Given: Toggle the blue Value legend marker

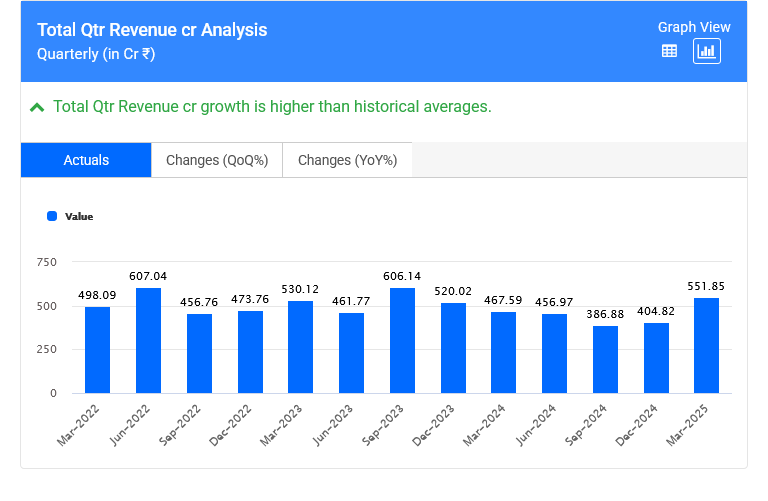Looking at the screenshot, I should pyautogui.click(x=52, y=216).
